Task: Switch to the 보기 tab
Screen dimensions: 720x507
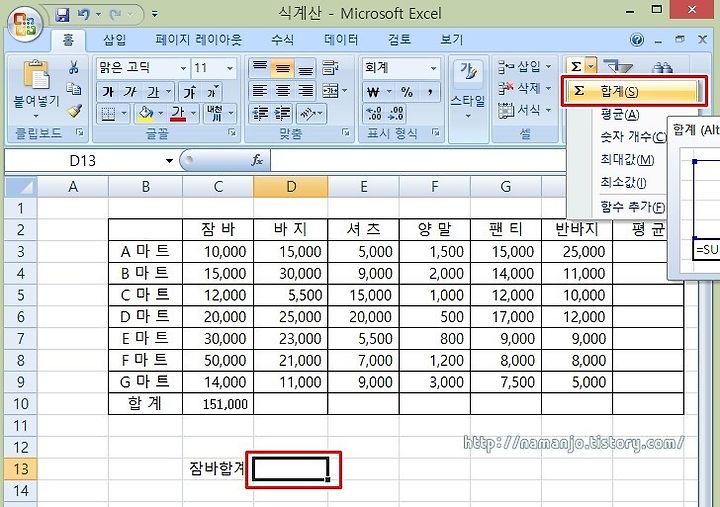Action: click(x=452, y=40)
